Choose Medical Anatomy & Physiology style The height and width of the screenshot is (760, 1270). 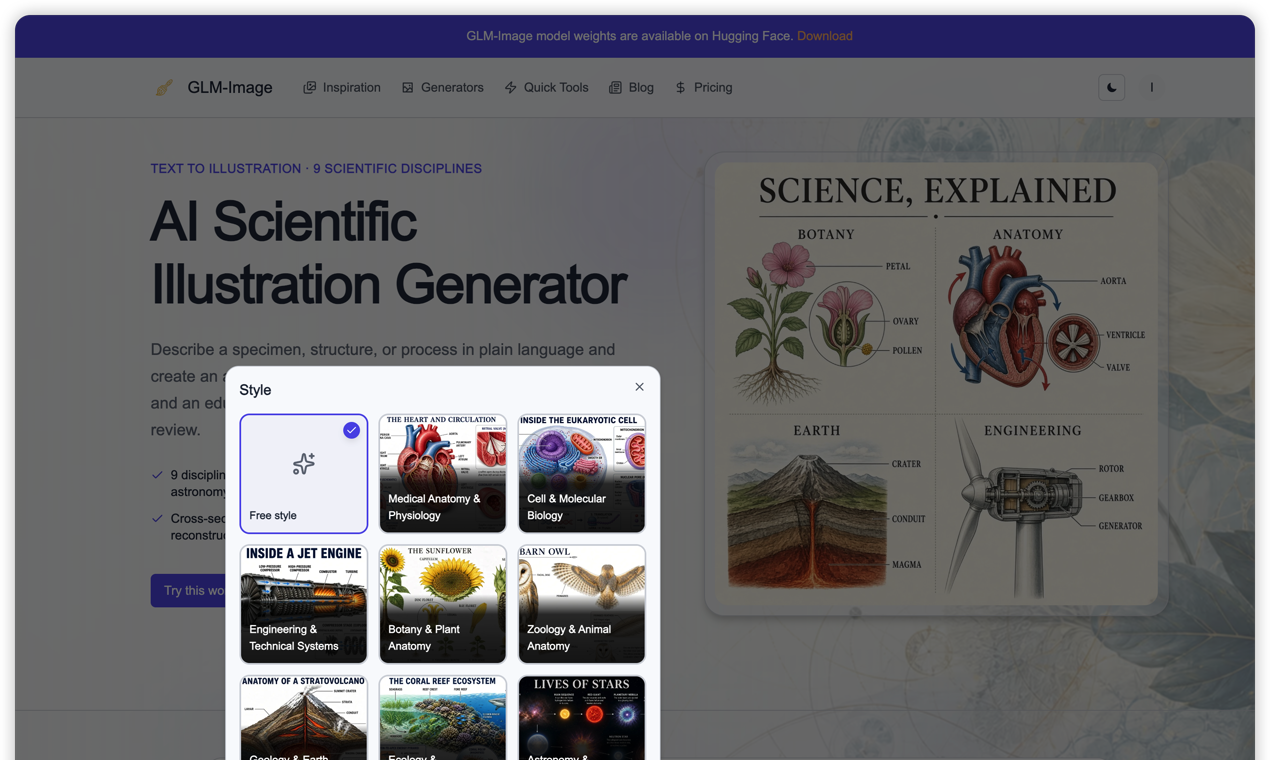tap(443, 474)
